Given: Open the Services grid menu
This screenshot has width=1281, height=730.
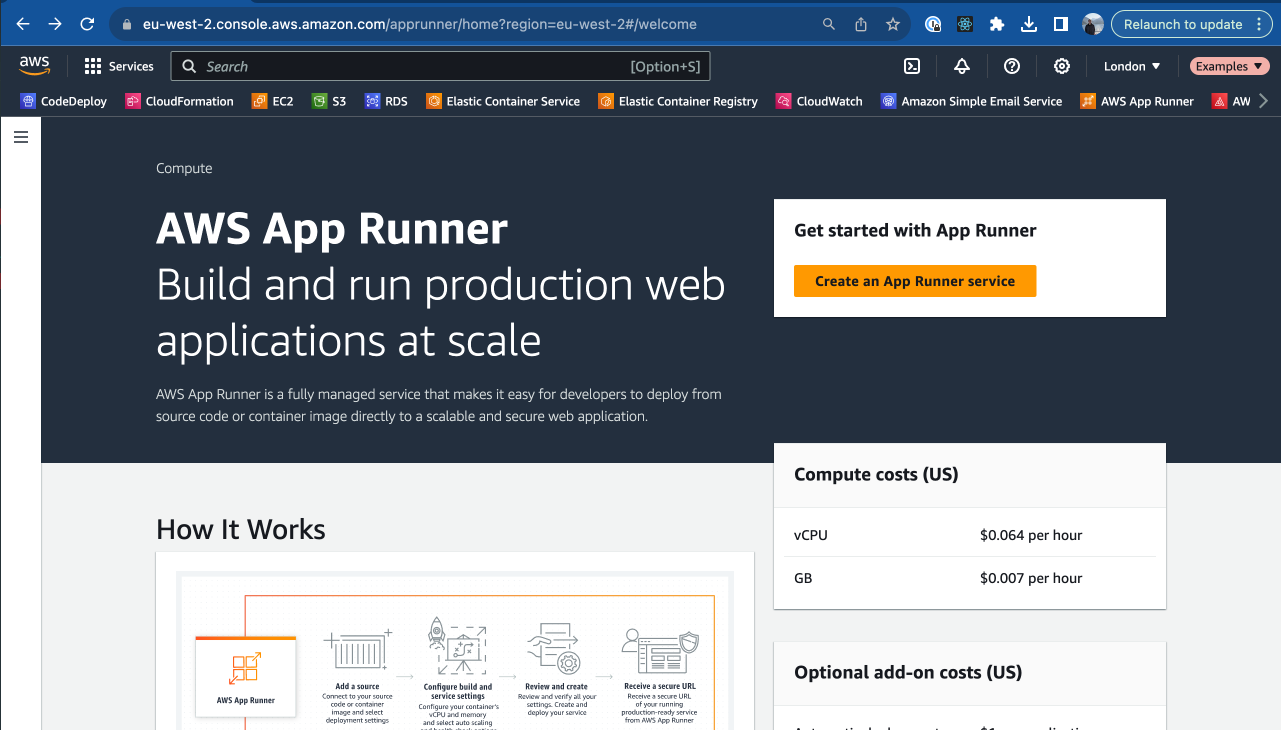Looking at the screenshot, I should [x=119, y=66].
